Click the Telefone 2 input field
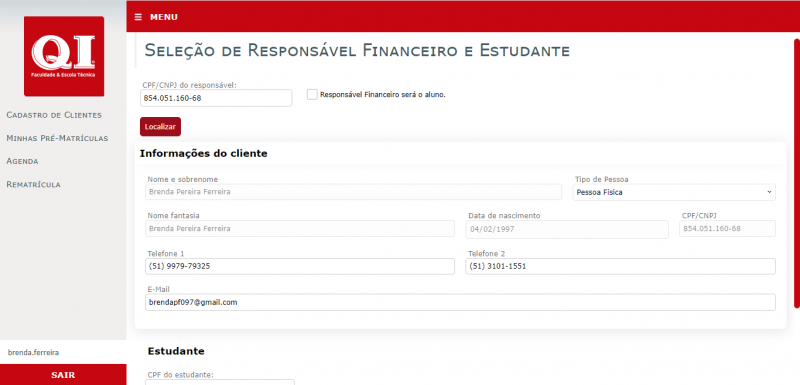This screenshot has width=800, height=385. (x=620, y=266)
